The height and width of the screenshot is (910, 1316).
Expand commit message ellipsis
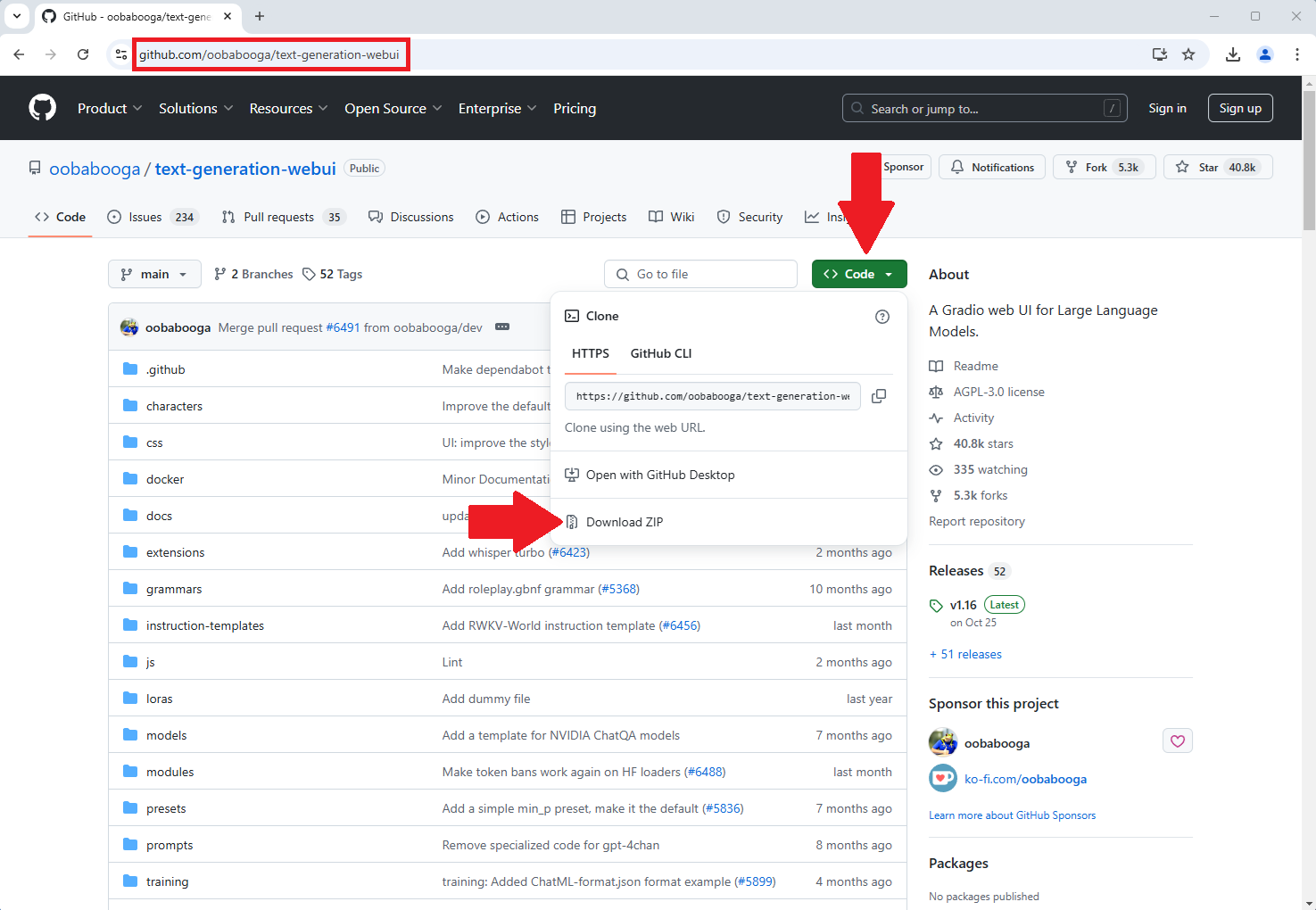502,327
